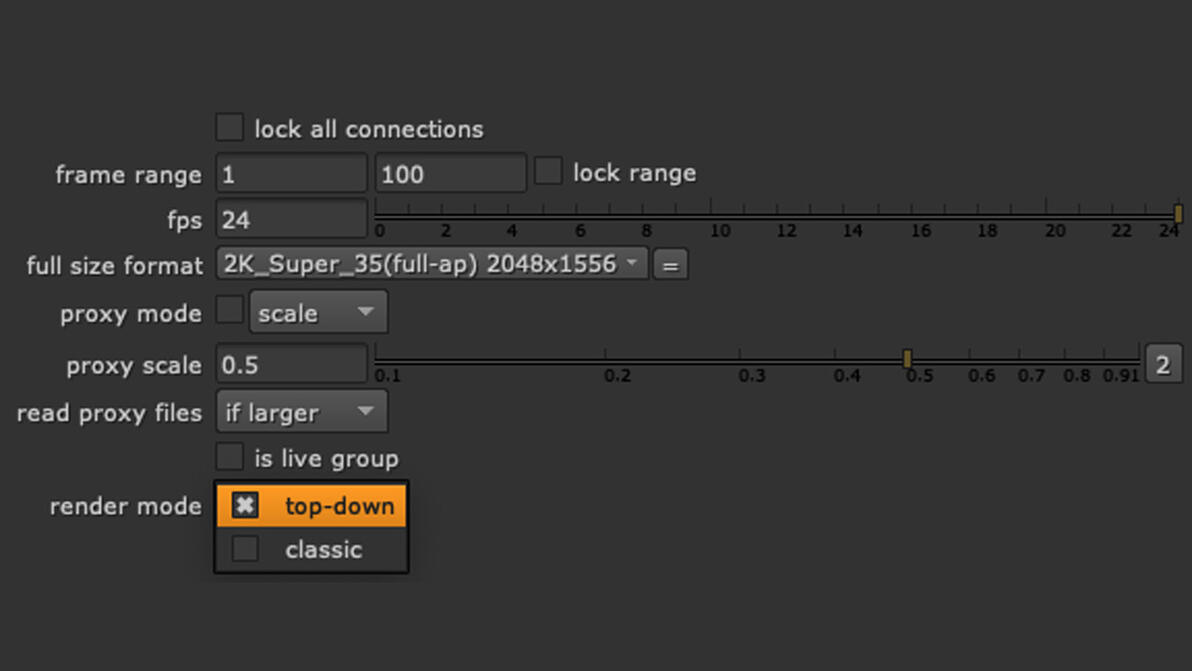Select classic render mode
The height and width of the screenshot is (671, 1192).
[323, 549]
